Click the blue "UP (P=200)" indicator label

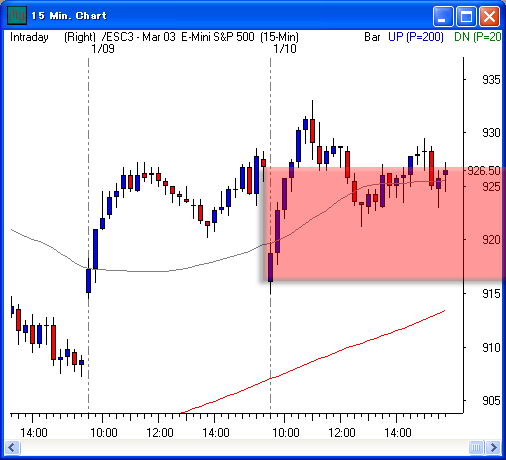coord(416,37)
